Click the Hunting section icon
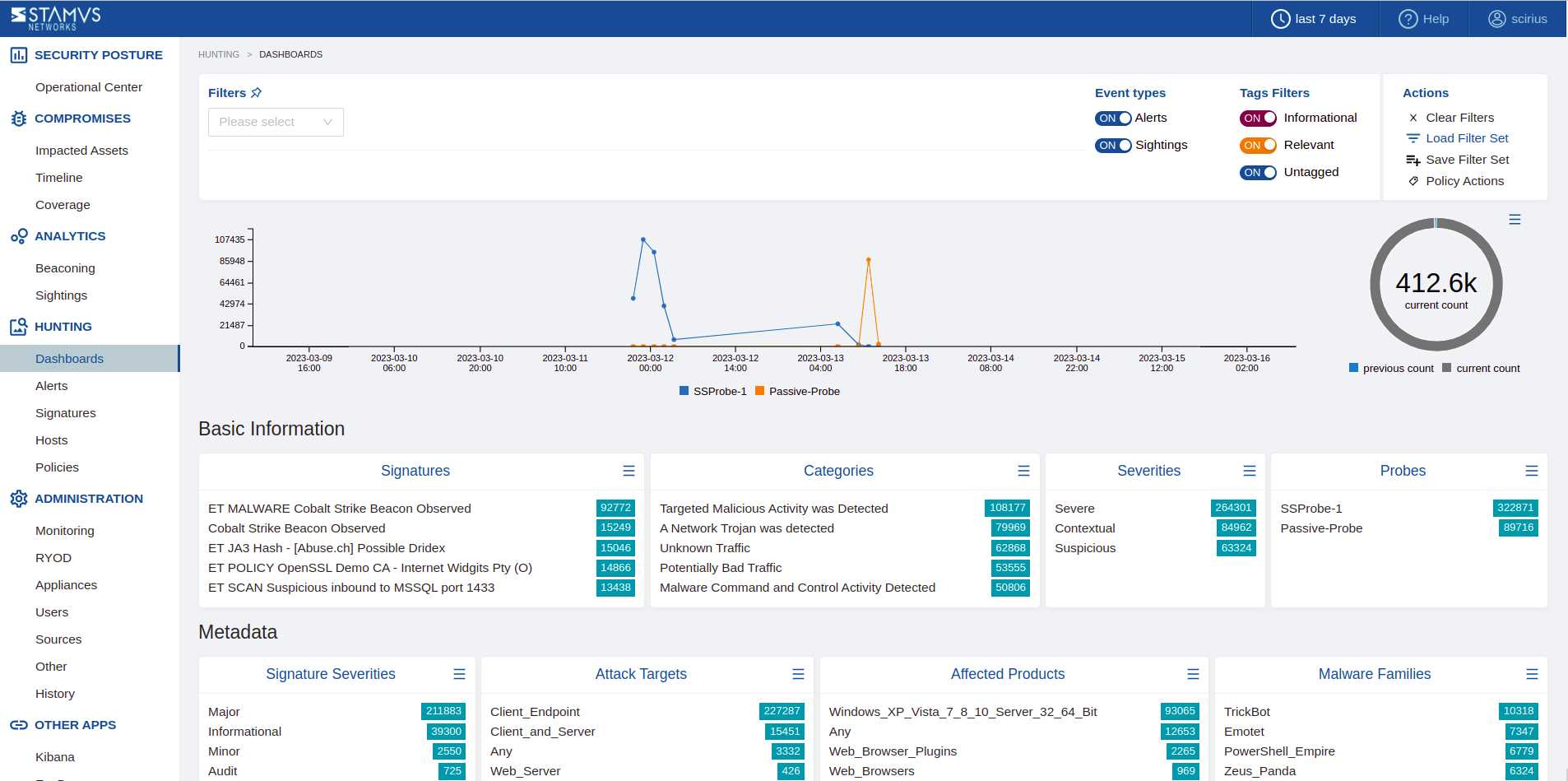1568x781 pixels. point(19,327)
